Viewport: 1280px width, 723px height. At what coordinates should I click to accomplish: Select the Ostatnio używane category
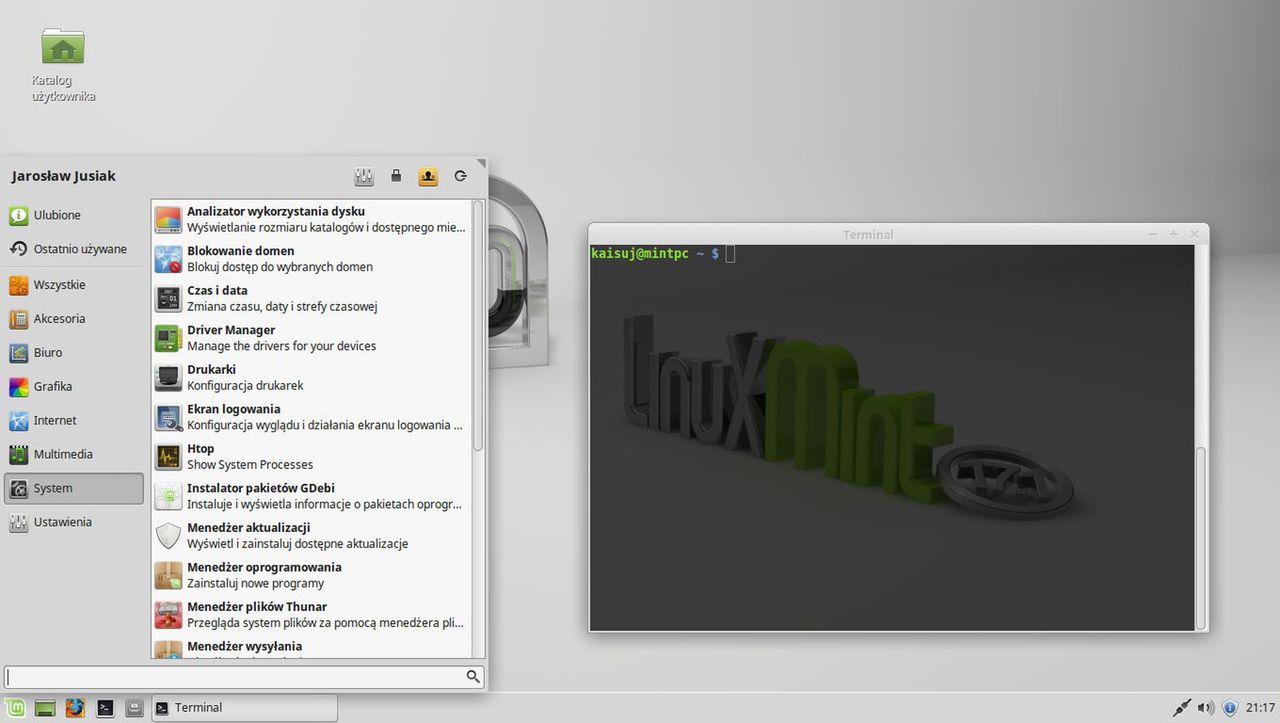74,249
